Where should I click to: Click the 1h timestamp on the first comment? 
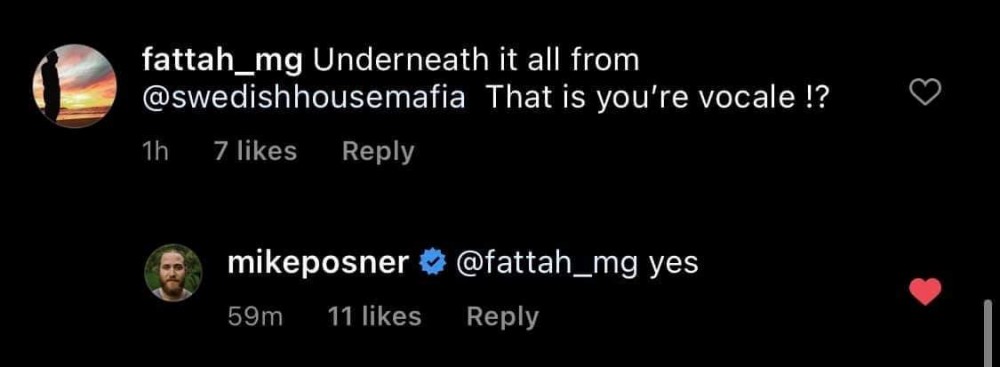153,151
